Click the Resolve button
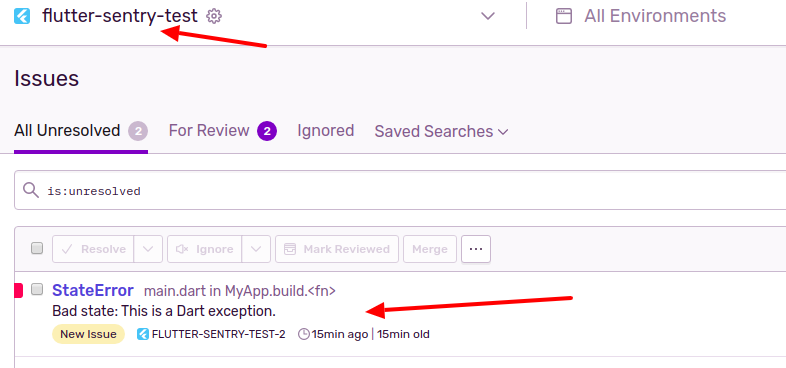786x368 pixels. (x=93, y=249)
